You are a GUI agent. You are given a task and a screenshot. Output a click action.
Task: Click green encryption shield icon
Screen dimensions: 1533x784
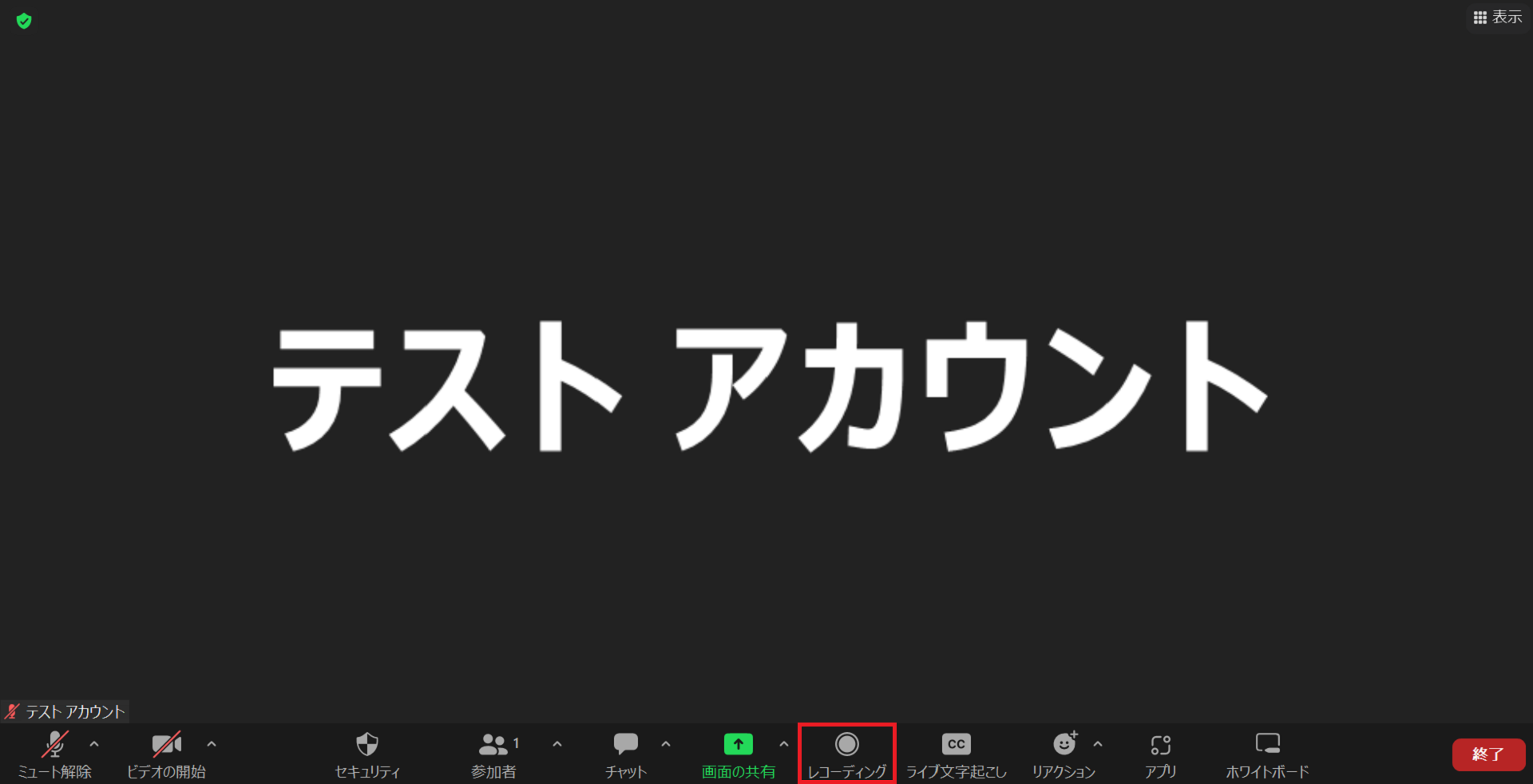(x=24, y=21)
